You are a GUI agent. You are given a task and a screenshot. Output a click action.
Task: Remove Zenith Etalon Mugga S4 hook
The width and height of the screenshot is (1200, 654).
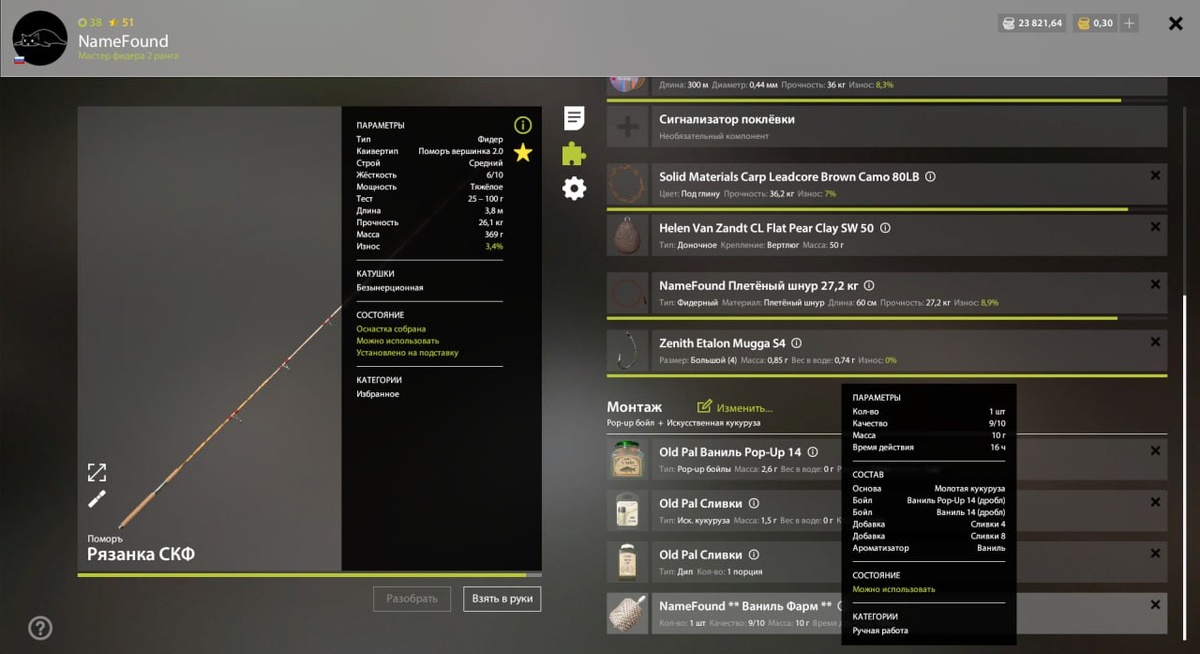(x=1156, y=341)
